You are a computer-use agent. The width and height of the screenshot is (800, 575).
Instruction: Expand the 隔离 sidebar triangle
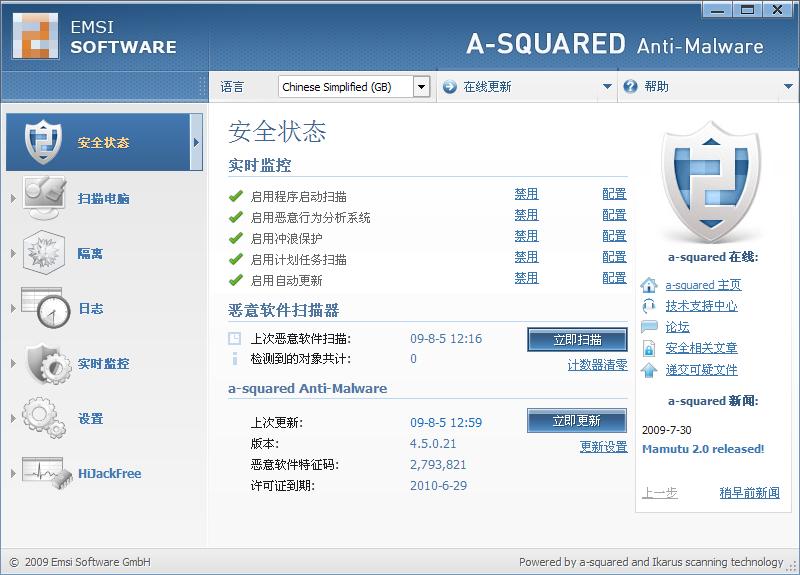coord(13,253)
